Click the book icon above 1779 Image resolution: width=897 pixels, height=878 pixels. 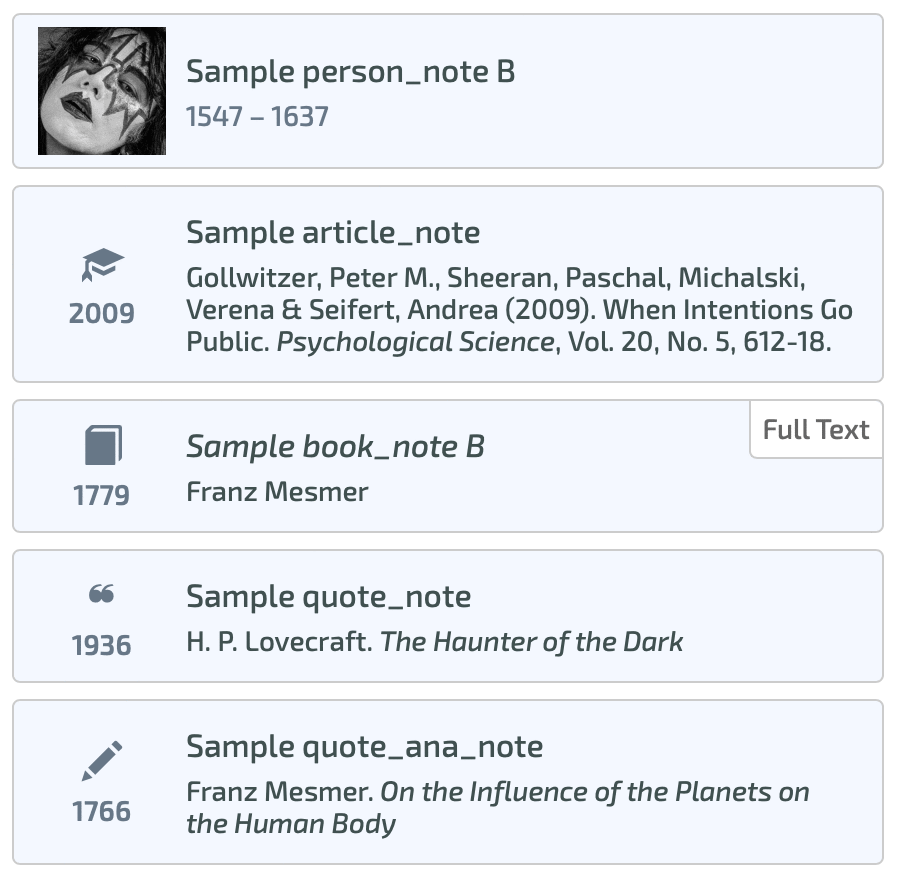(x=101, y=446)
